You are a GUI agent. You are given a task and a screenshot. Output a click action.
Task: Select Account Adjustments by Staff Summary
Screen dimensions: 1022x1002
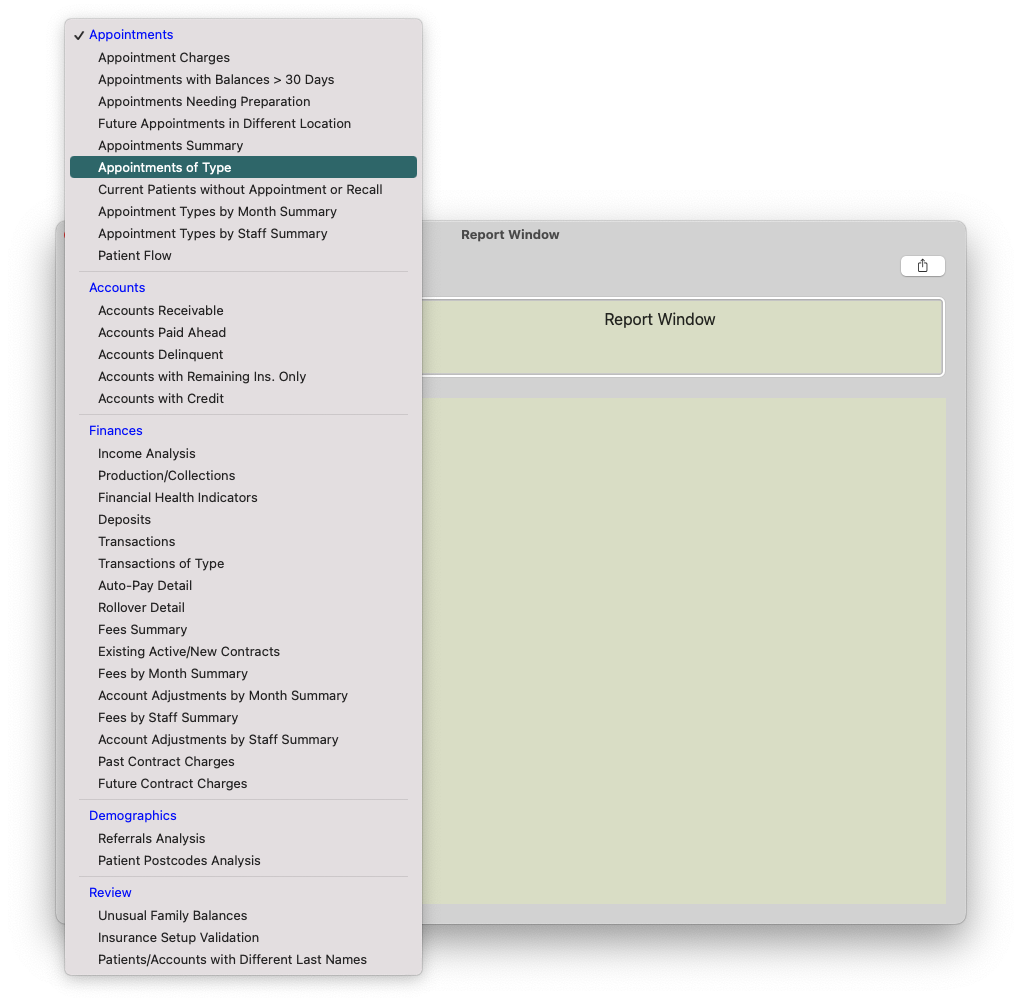click(218, 740)
